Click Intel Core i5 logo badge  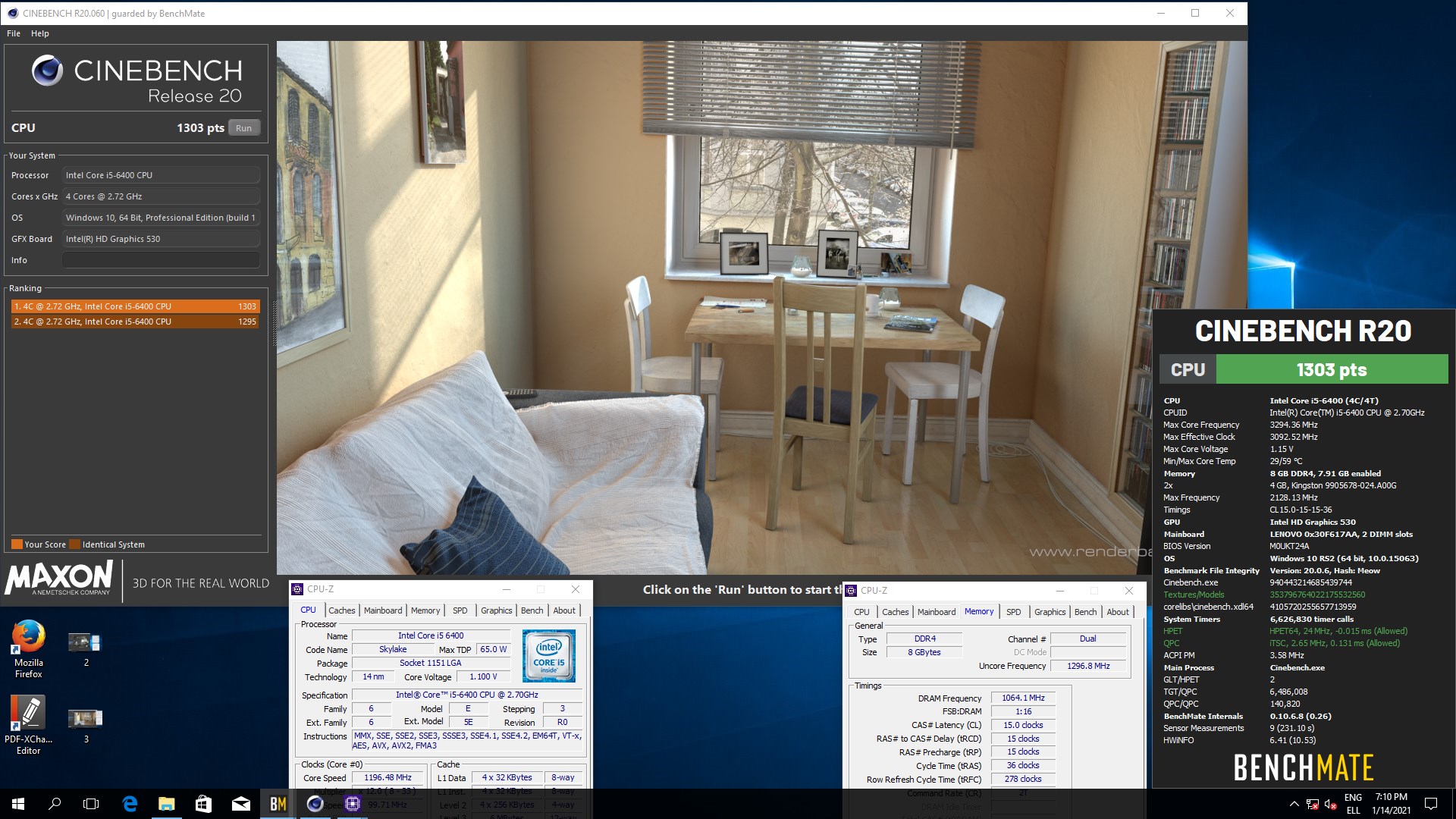coord(548,655)
